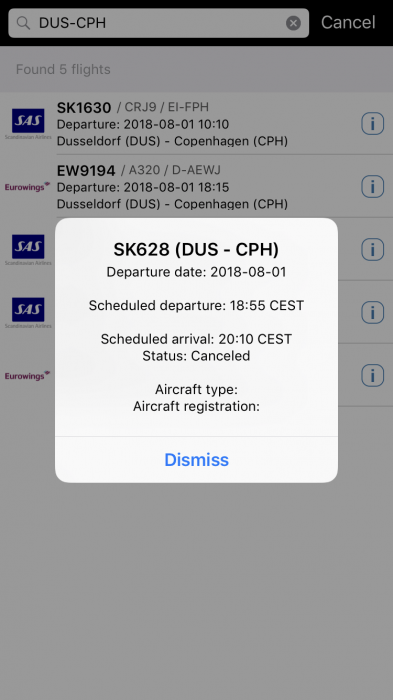Tap the bottom Eurowings logo
The image size is (393, 700).
click(27, 375)
